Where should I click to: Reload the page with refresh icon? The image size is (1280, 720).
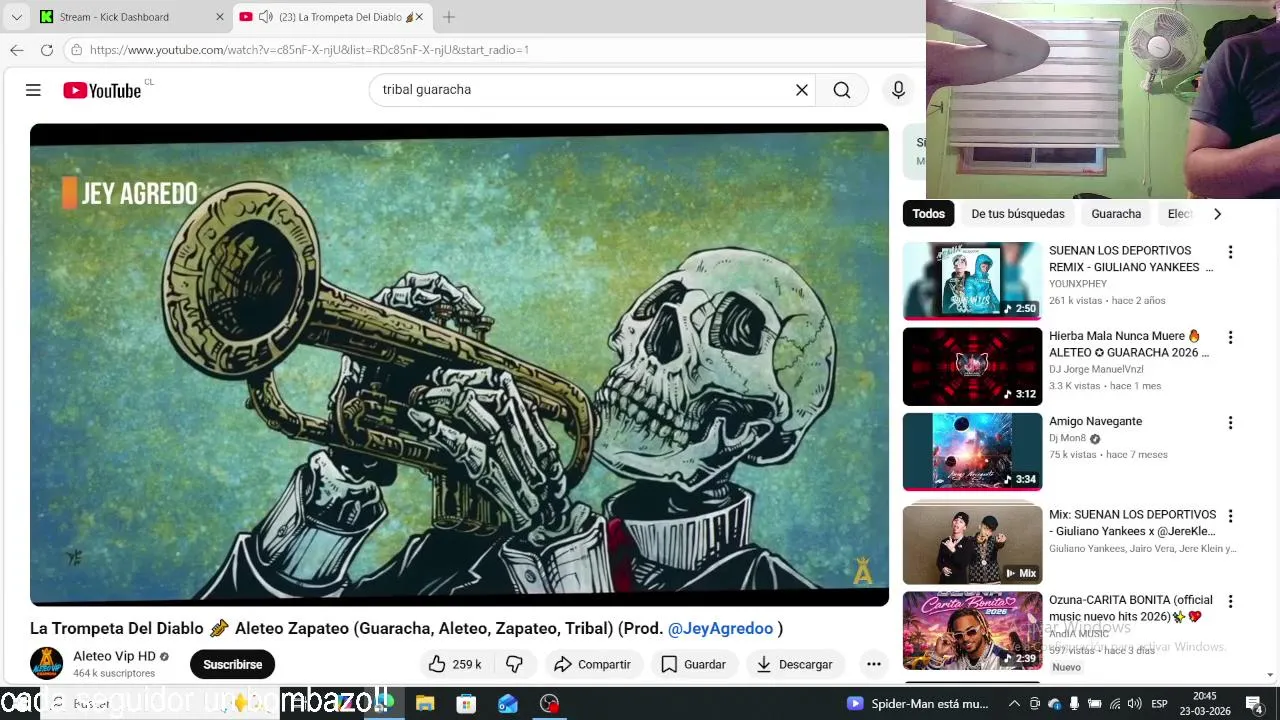click(47, 49)
